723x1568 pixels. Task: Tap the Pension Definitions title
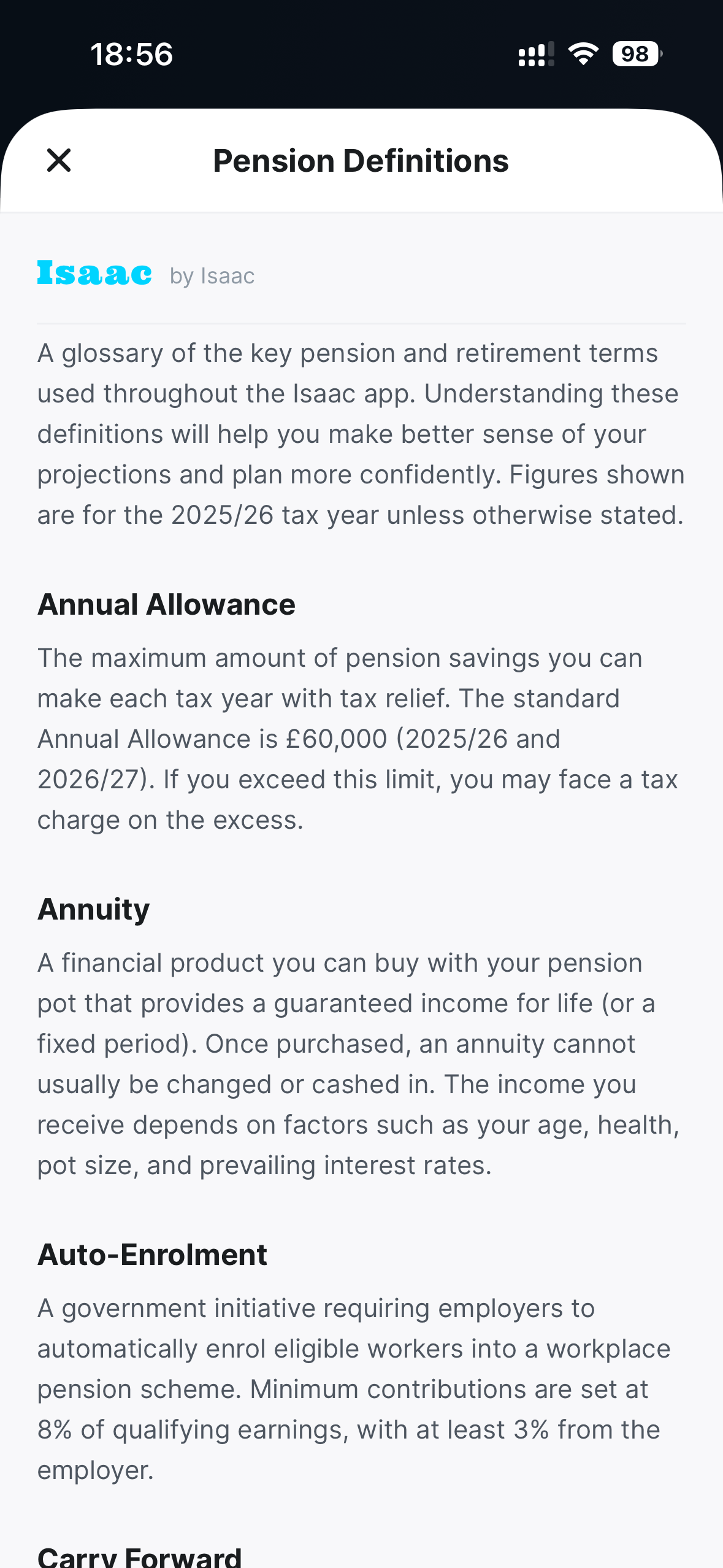361,161
